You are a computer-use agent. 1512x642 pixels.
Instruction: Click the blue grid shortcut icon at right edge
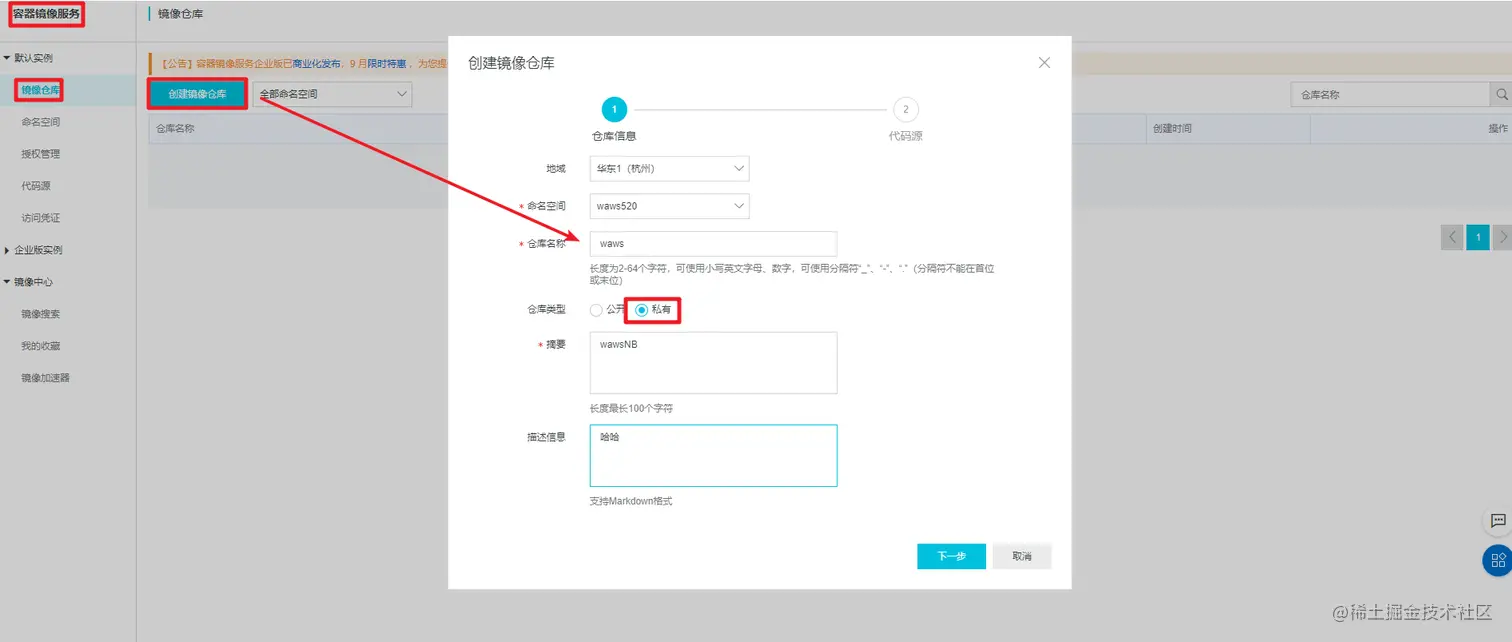(1497, 560)
